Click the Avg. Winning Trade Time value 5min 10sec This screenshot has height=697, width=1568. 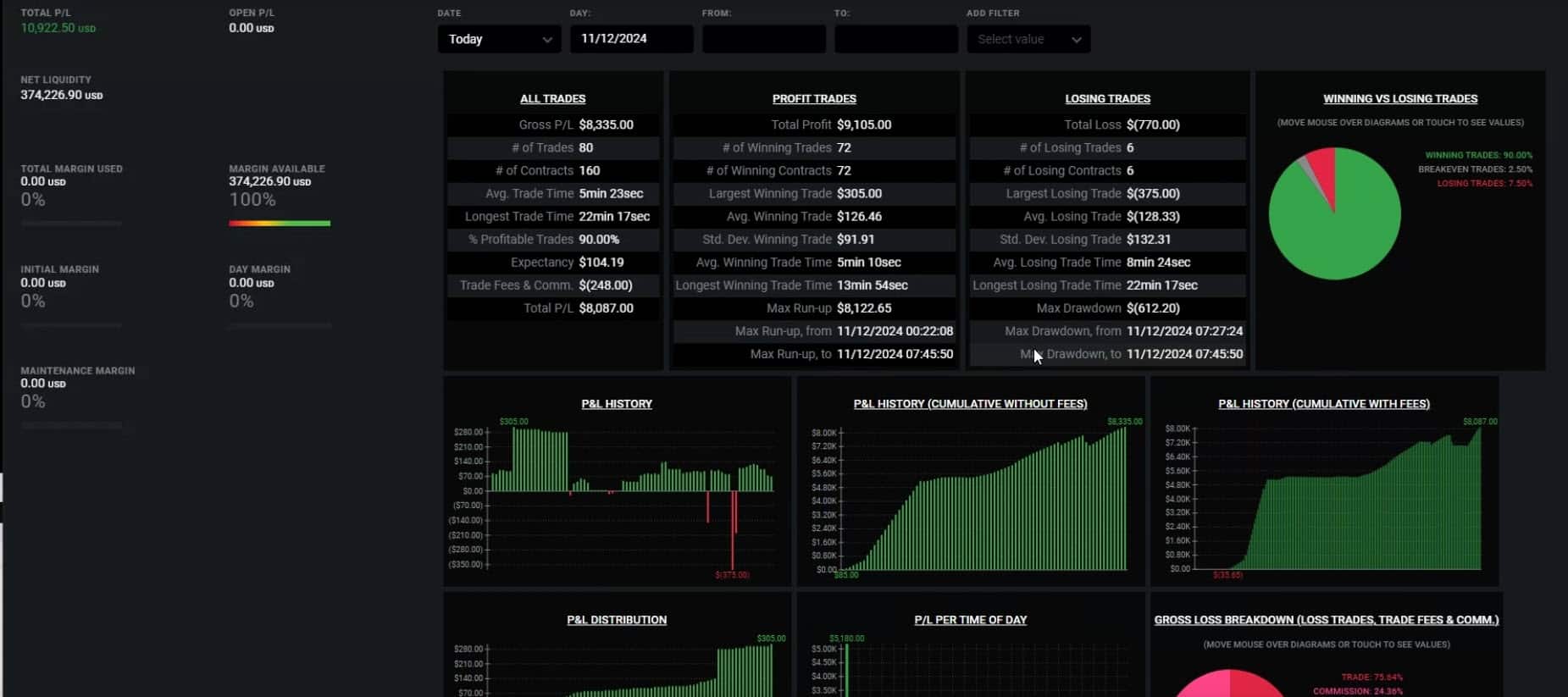pos(869,263)
